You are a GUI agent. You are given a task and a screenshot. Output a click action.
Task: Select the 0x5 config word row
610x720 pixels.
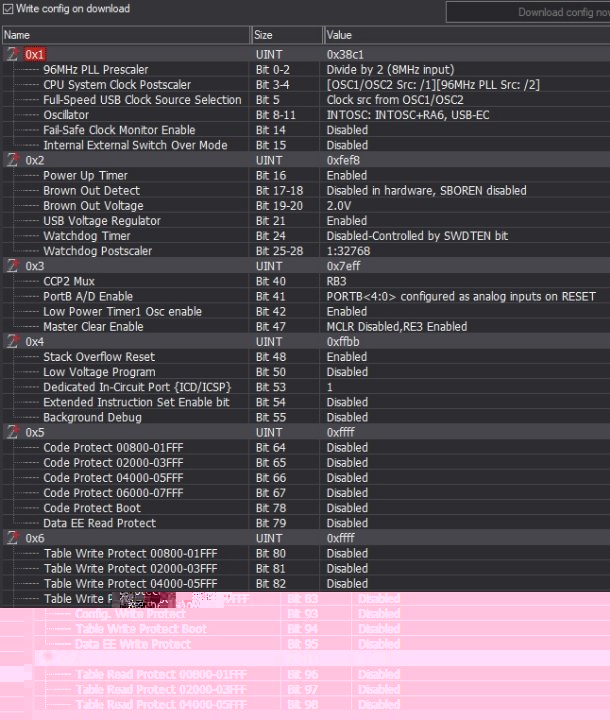(x=306, y=432)
